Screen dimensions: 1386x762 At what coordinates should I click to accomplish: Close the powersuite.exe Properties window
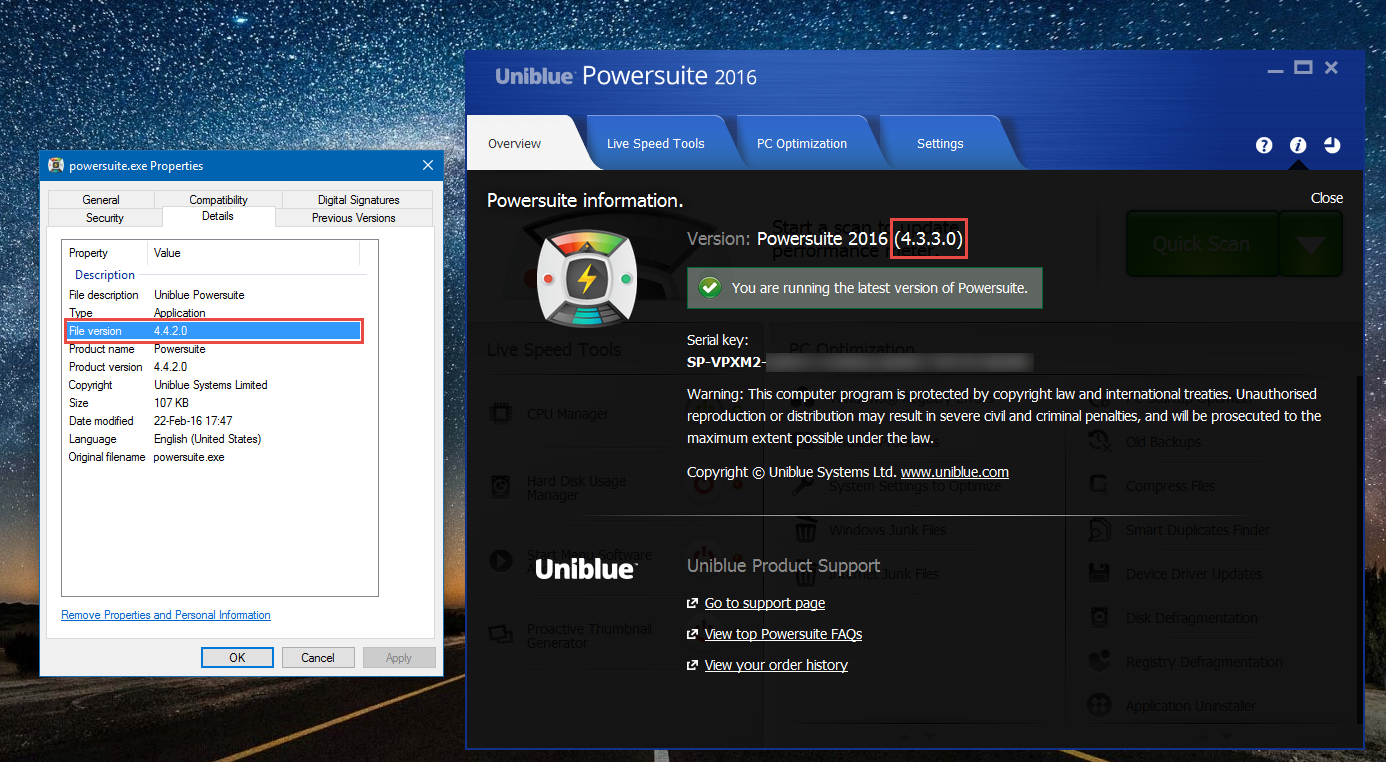[428, 165]
